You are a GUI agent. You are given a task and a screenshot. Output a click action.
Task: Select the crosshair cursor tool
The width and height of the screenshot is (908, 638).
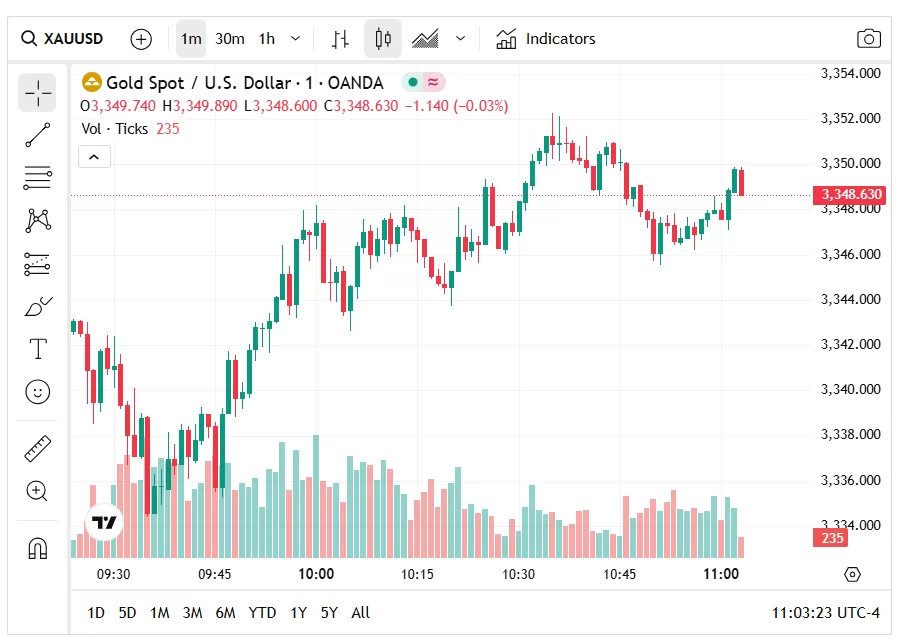(x=37, y=93)
